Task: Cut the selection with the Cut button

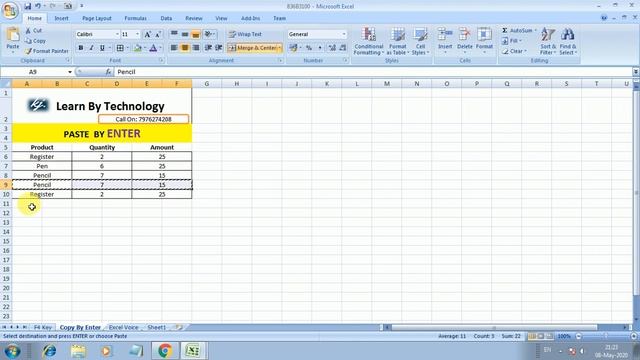Action: (33, 31)
